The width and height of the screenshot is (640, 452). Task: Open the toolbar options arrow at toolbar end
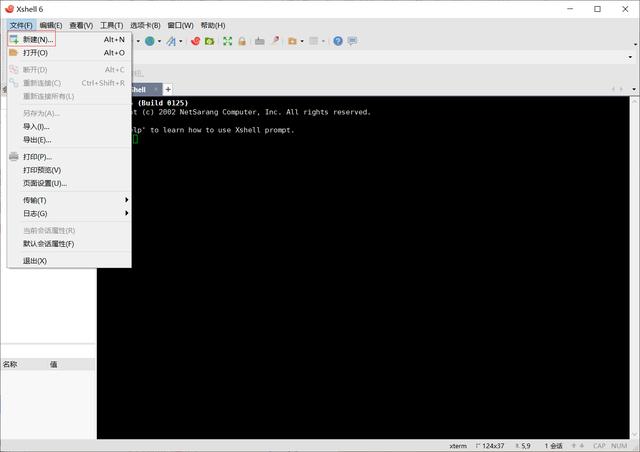tap(635, 44)
